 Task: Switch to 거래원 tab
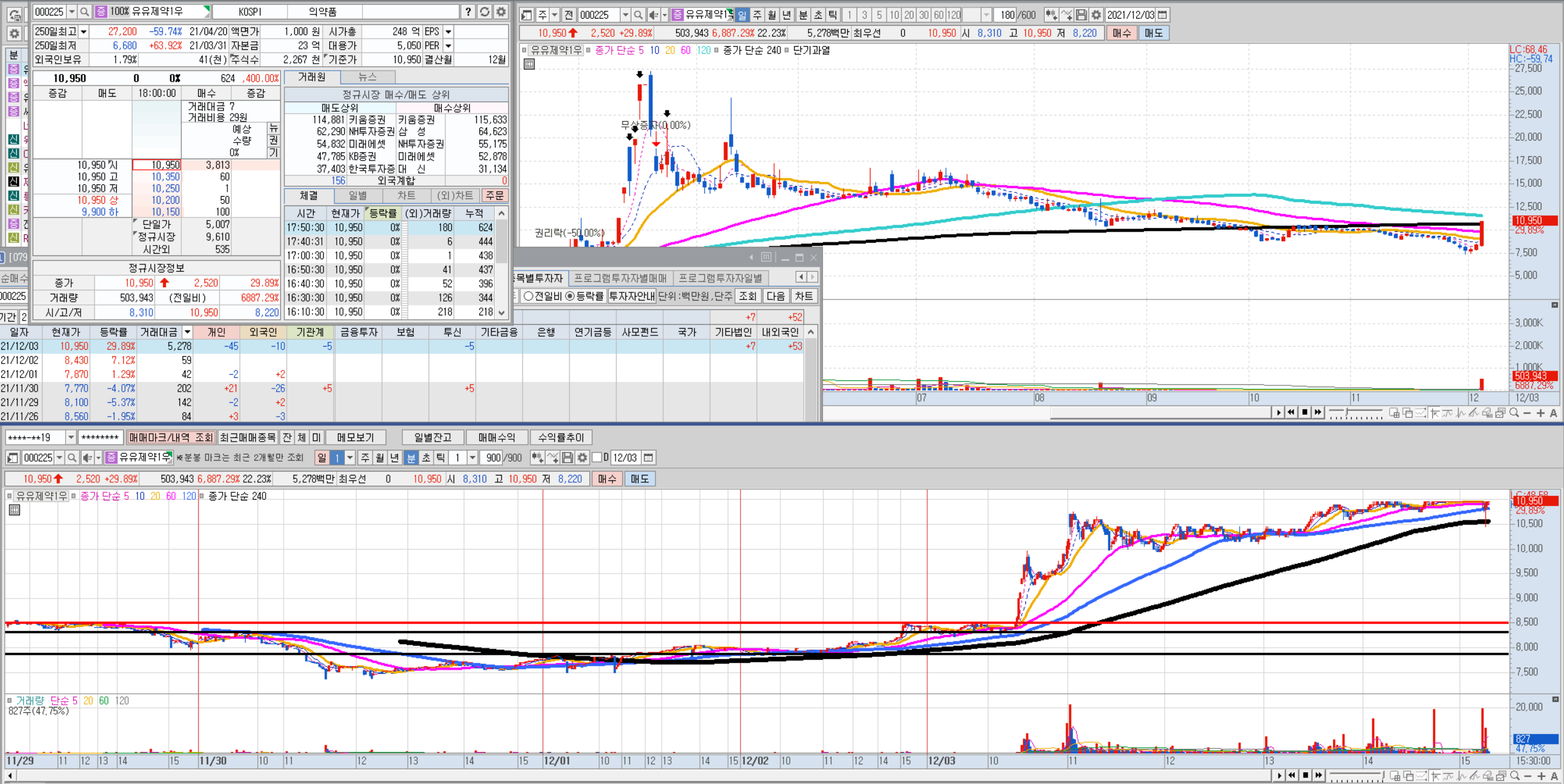(x=312, y=77)
